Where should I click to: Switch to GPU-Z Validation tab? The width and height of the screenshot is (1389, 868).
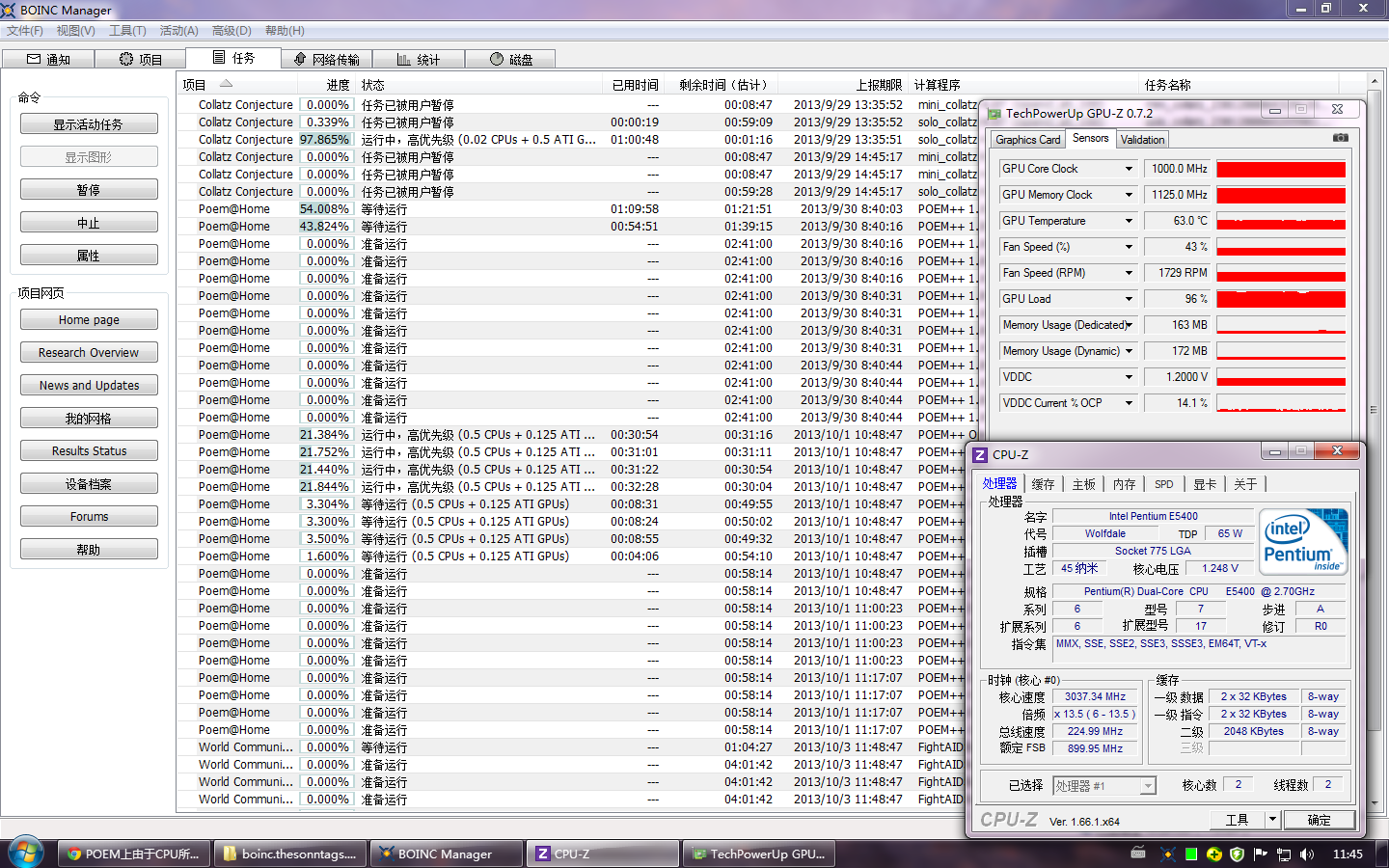(x=1142, y=140)
